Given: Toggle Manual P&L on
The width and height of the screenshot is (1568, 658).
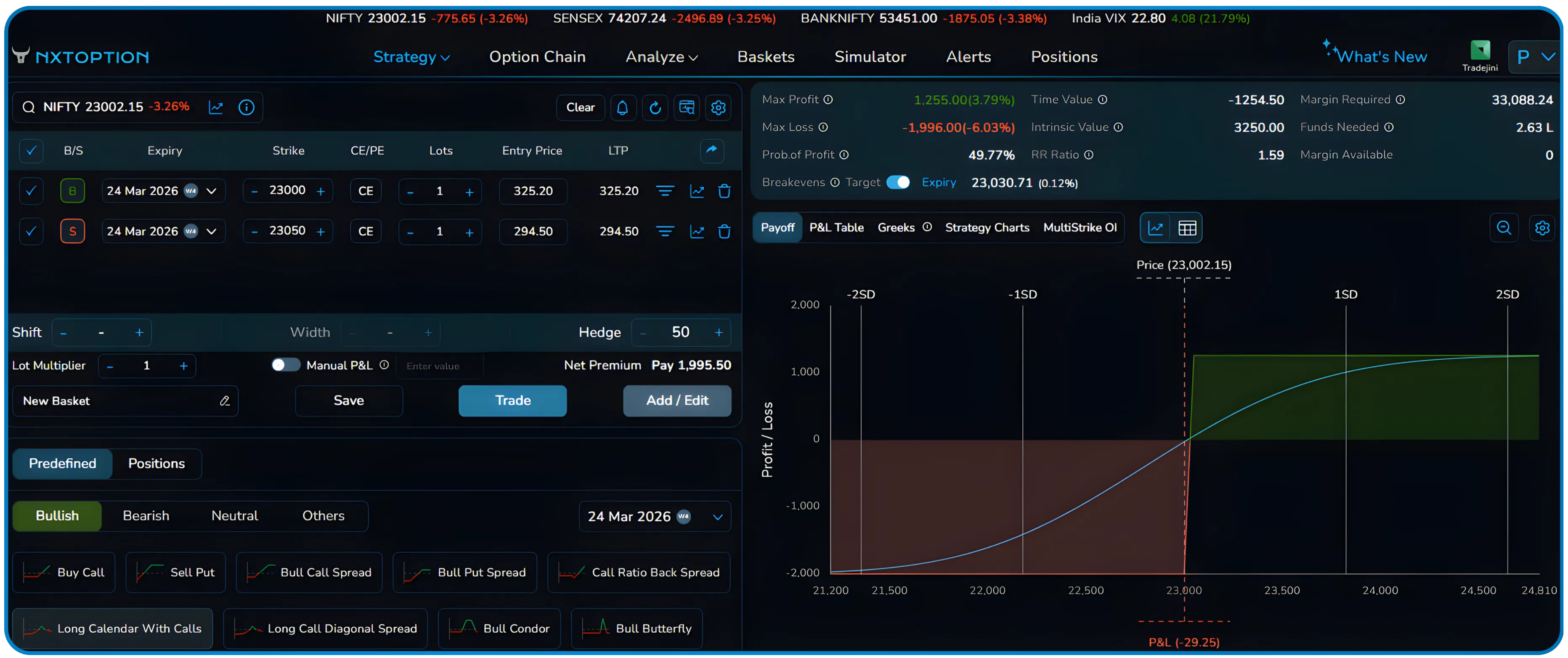Looking at the screenshot, I should click(284, 365).
